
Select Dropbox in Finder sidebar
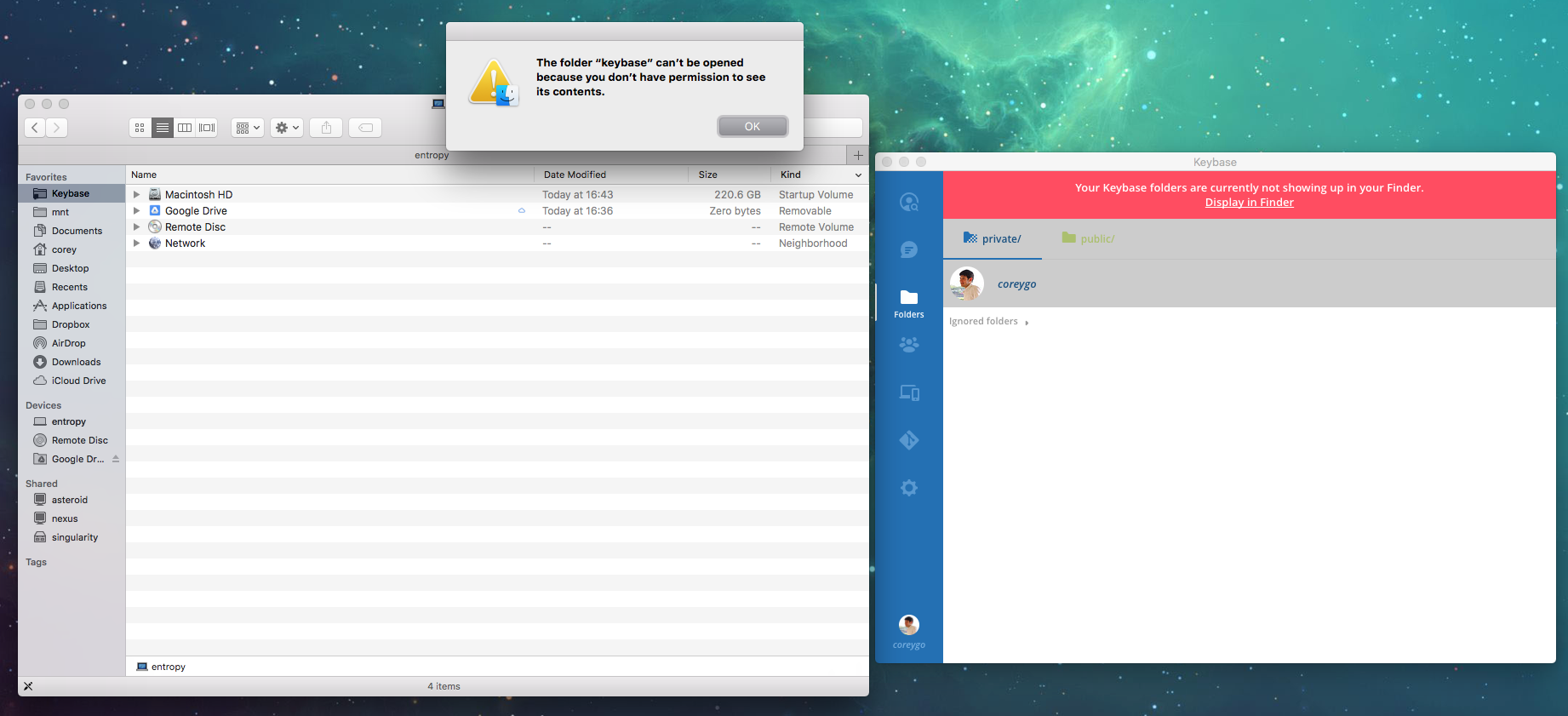point(72,325)
